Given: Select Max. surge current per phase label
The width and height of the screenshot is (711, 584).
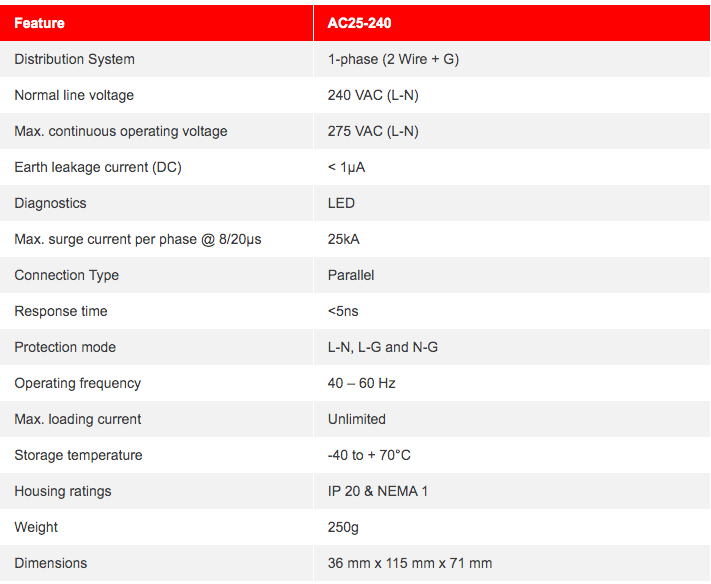Looking at the screenshot, I should pyautogui.click(x=138, y=239).
